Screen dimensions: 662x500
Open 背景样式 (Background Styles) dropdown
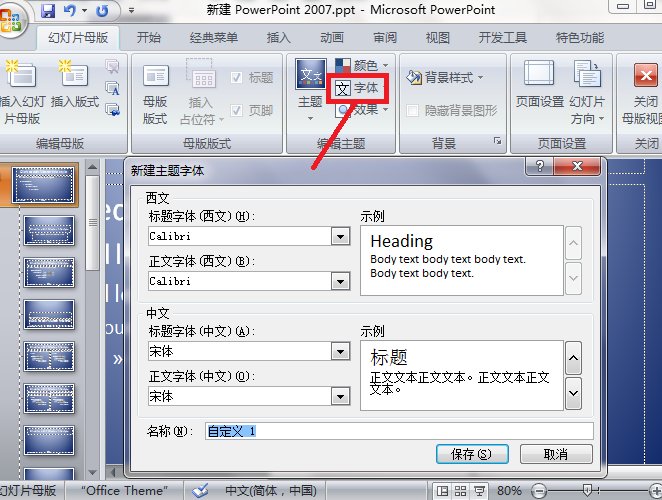(x=445, y=78)
